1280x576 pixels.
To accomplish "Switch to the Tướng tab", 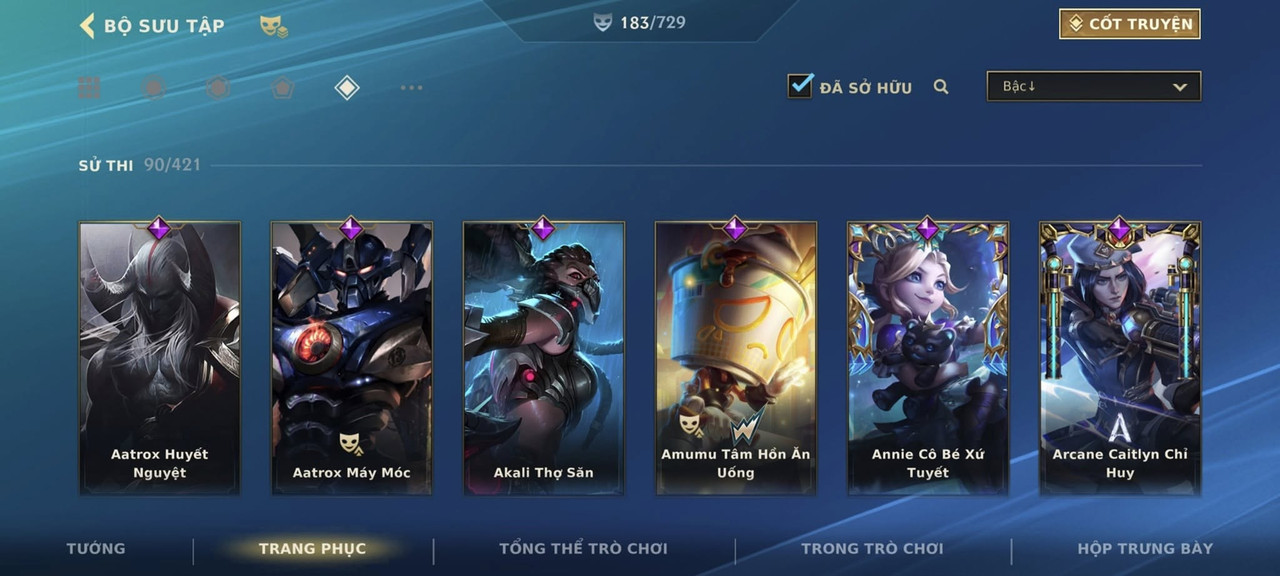I will click(x=96, y=548).
